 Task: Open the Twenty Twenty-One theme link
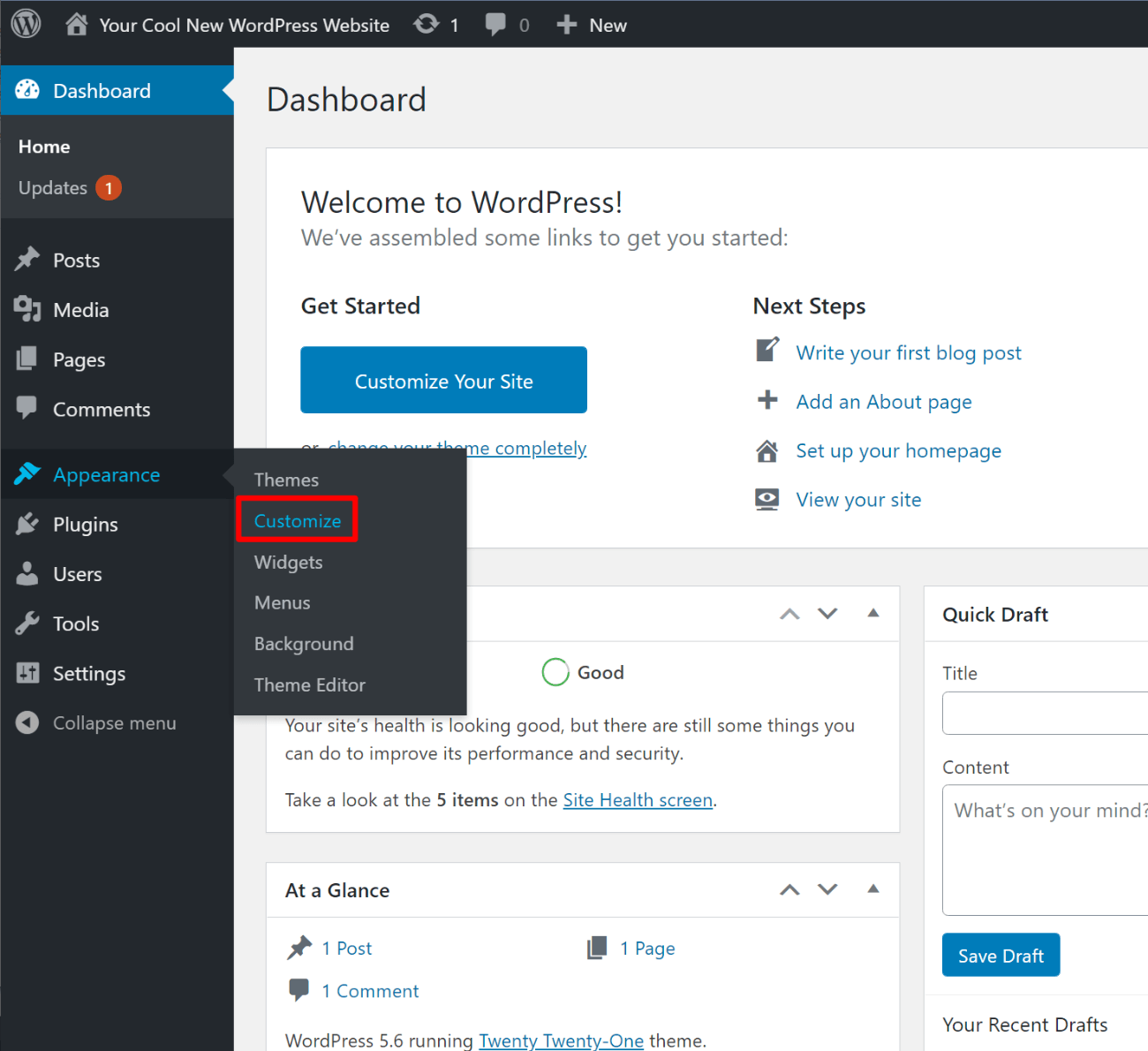561,1040
